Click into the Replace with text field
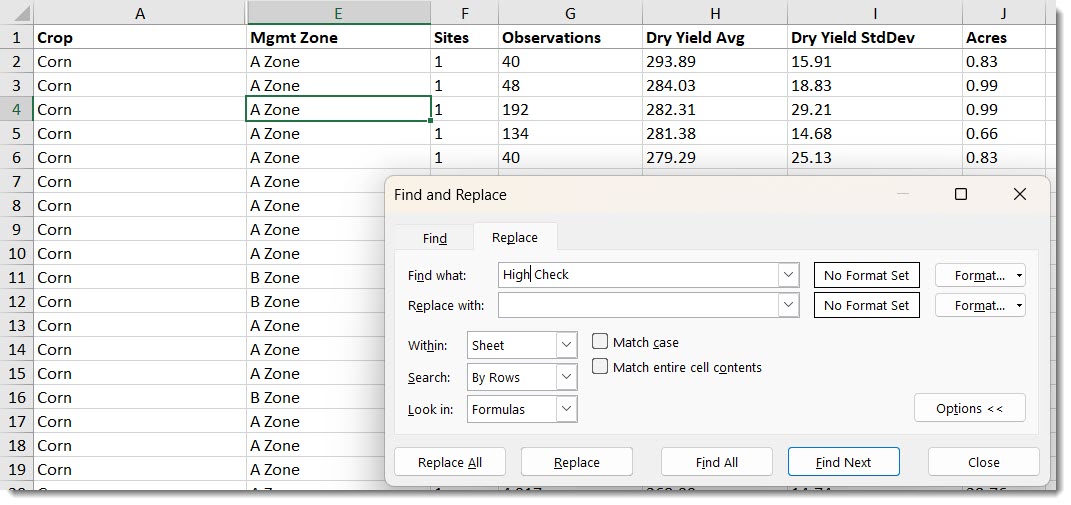The height and width of the screenshot is (505, 1071). point(638,305)
